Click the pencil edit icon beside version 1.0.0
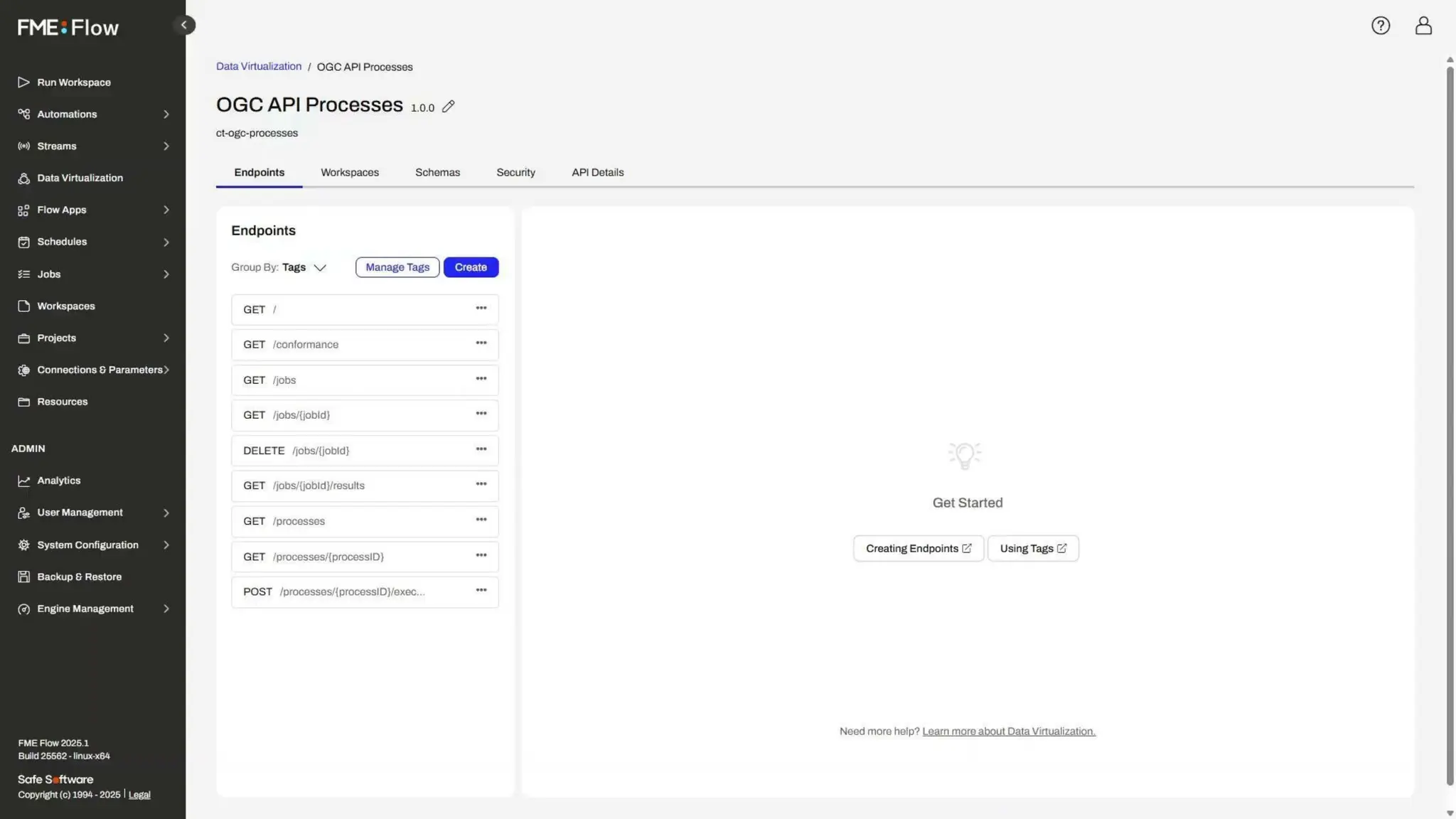The height and width of the screenshot is (819, 1456). (x=448, y=107)
